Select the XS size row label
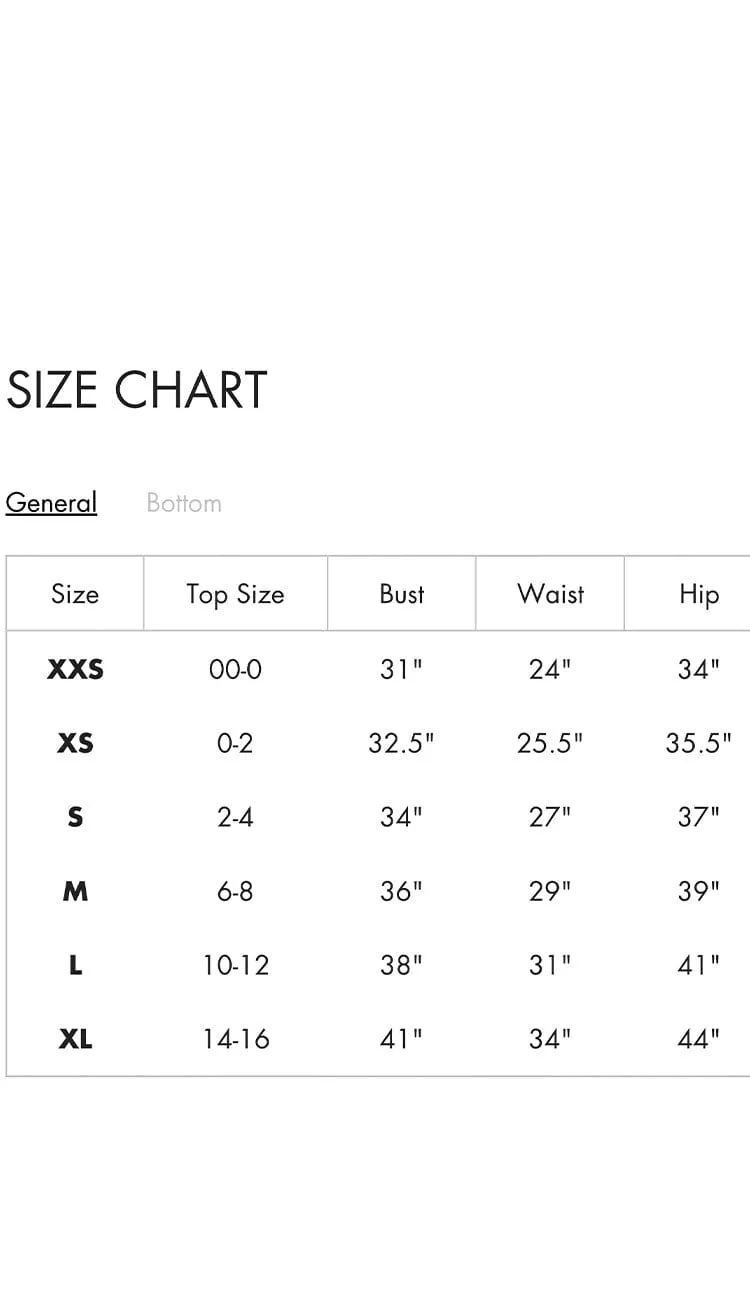Viewport: 750px width, 1300px height. (x=75, y=743)
